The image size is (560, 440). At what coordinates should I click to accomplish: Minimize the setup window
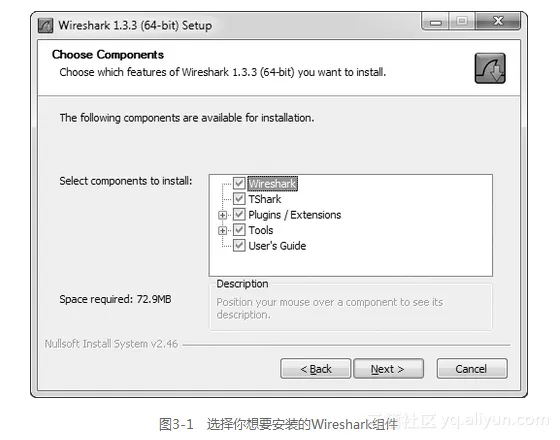pyautogui.click(x=435, y=22)
